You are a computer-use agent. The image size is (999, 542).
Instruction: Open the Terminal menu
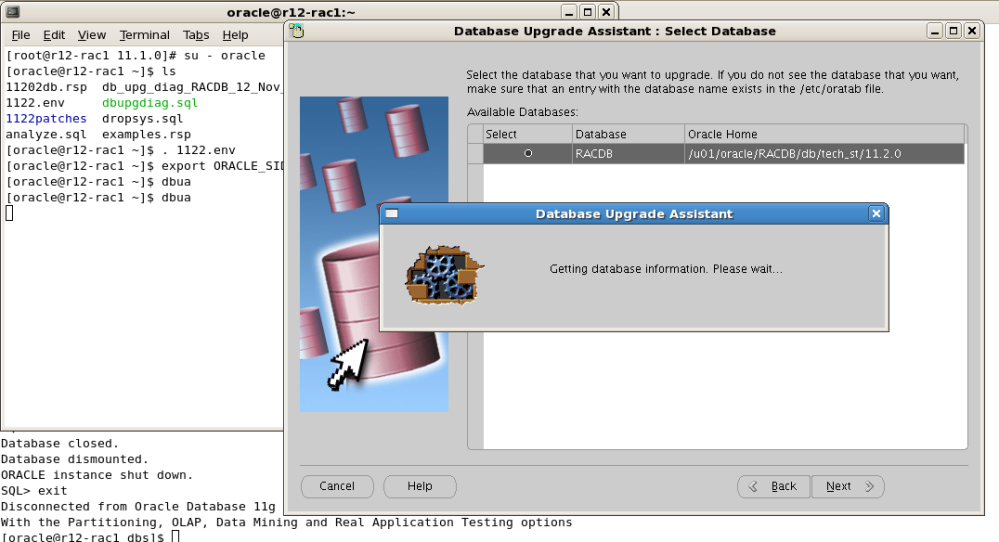(145, 35)
